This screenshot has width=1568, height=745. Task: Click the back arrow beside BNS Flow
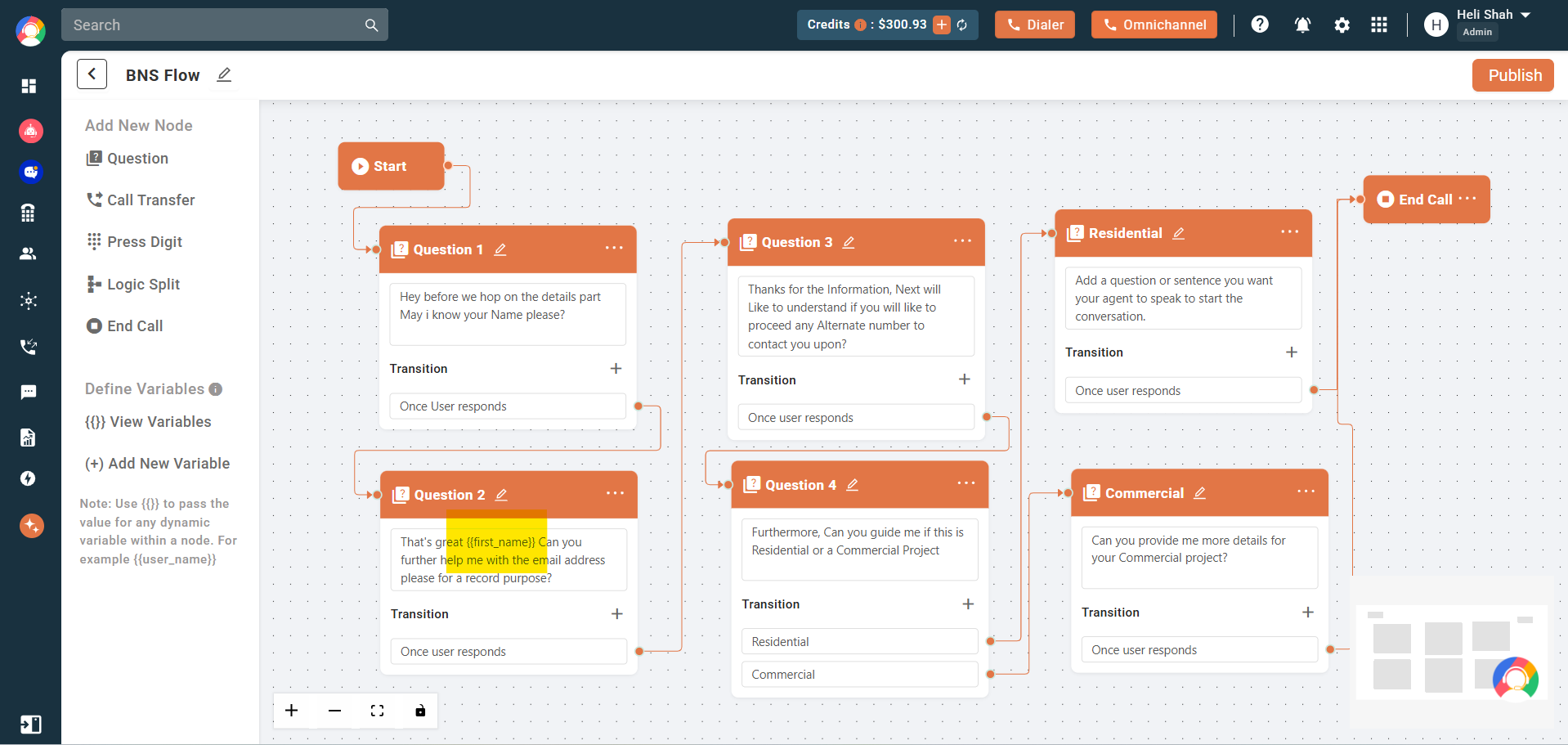point(92,74)
